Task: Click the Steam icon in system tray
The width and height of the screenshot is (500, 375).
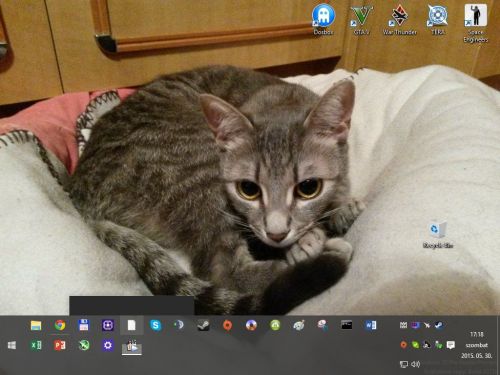Action: point(439,325)
